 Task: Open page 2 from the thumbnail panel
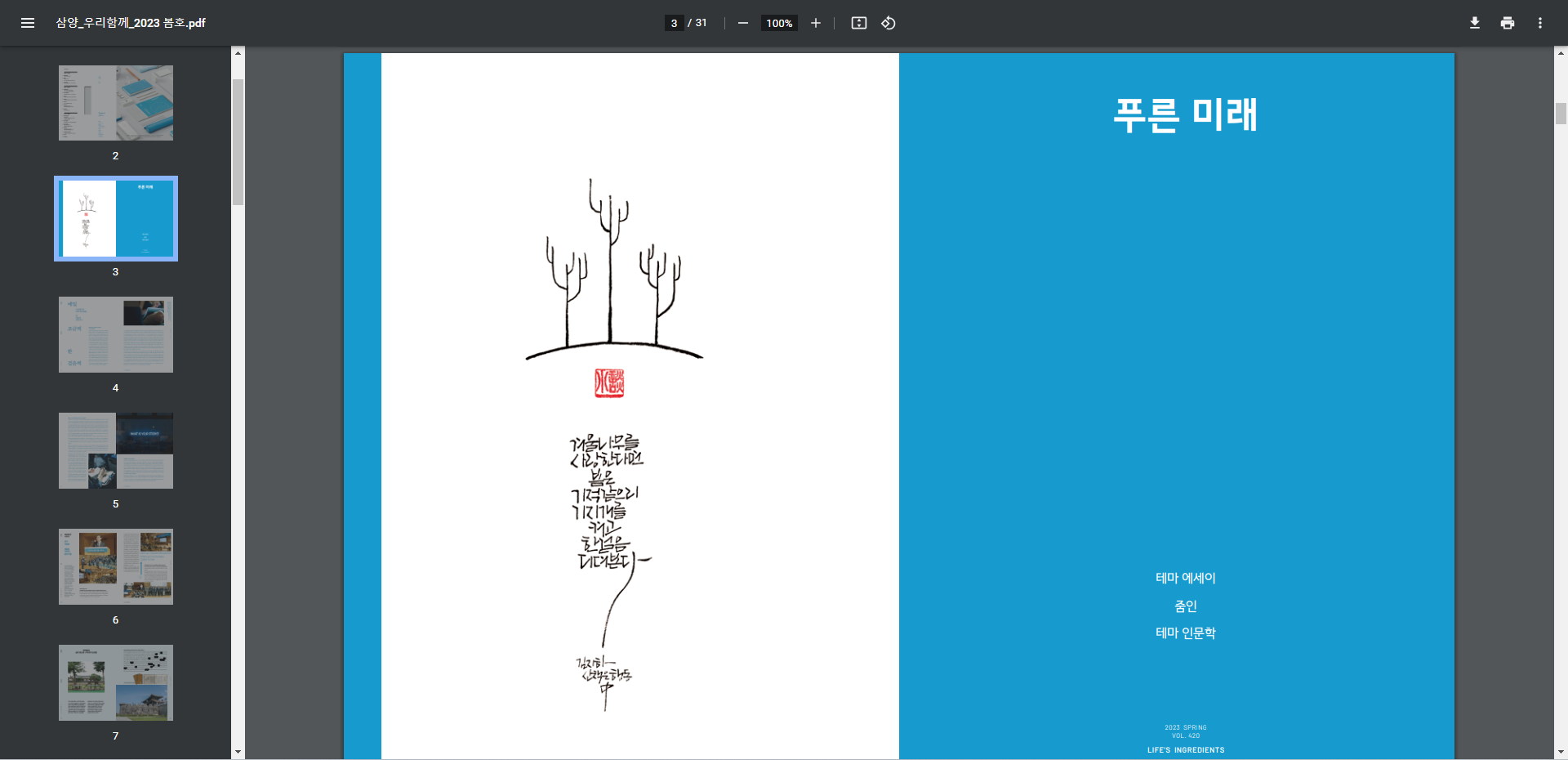click(115, 102)
